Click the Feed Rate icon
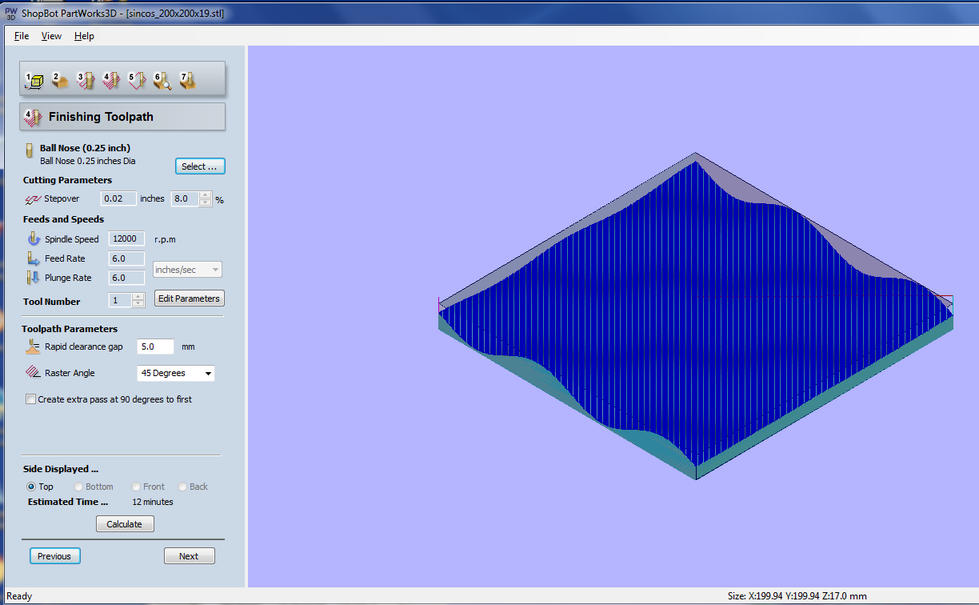Image resolution: width=979 pixels, height=605 pixels. pyautogui.click(x=33, y=258)
